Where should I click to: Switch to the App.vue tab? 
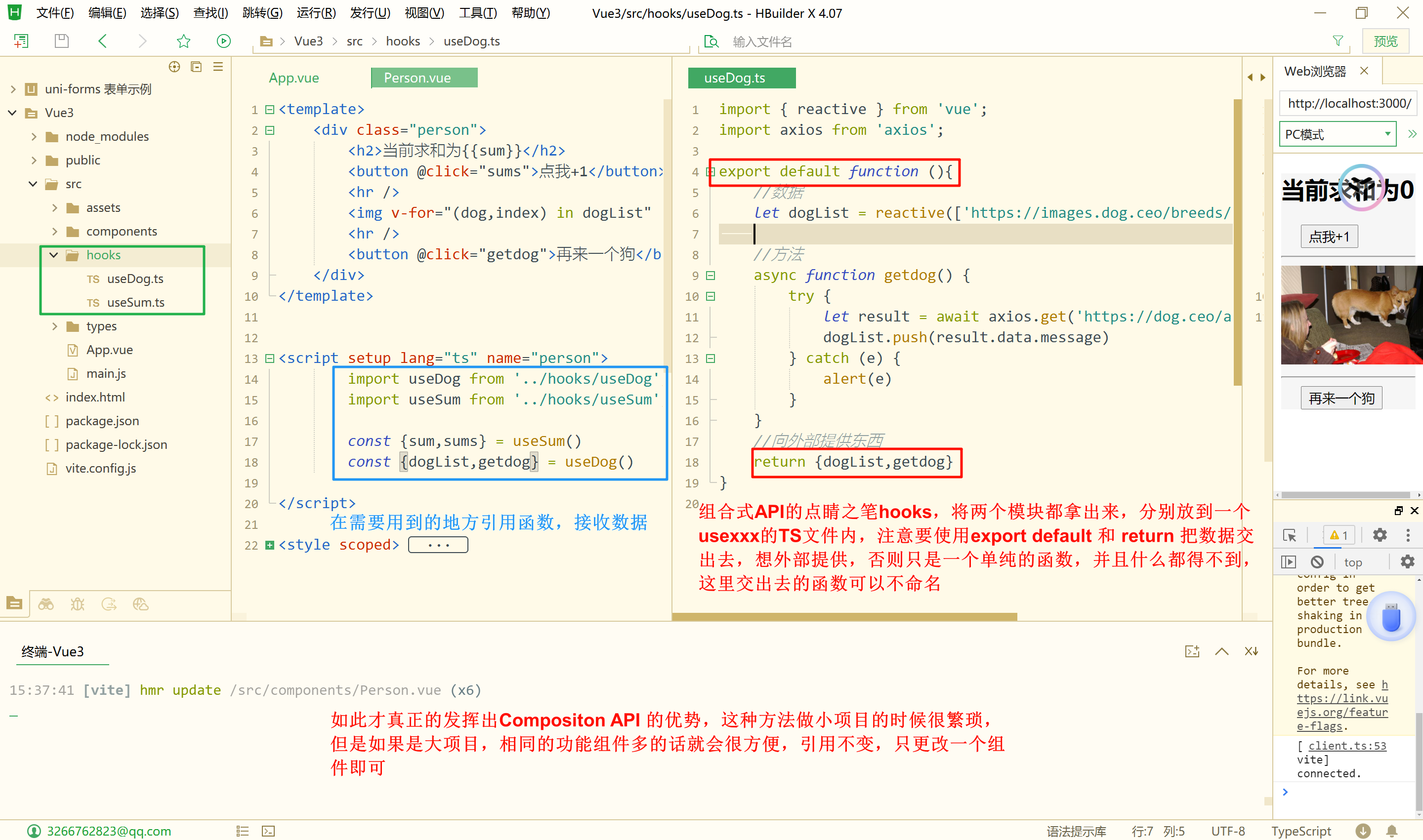pos(293,78)
